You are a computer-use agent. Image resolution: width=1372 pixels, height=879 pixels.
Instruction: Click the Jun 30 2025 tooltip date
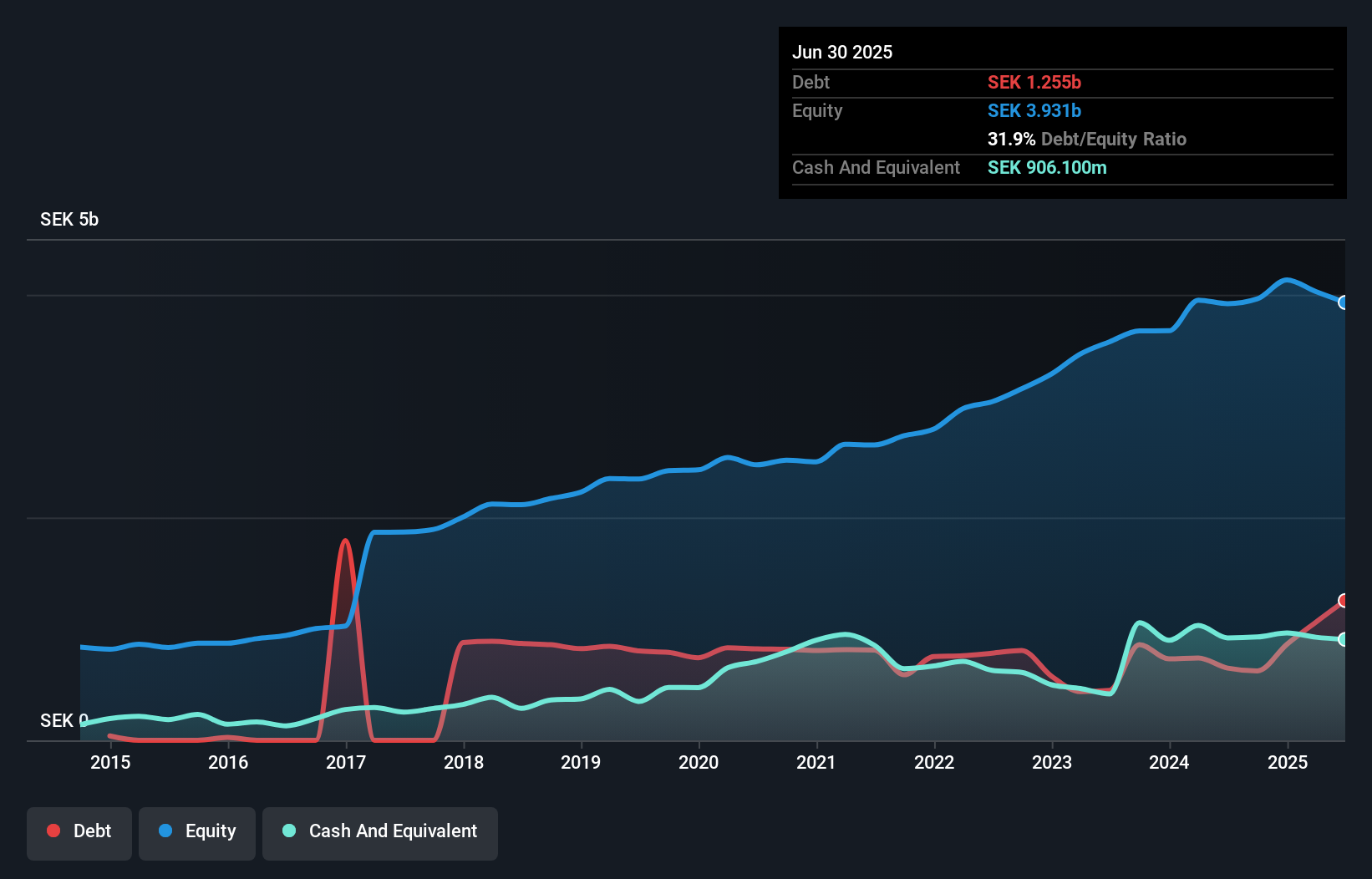(x=842, y=53)
